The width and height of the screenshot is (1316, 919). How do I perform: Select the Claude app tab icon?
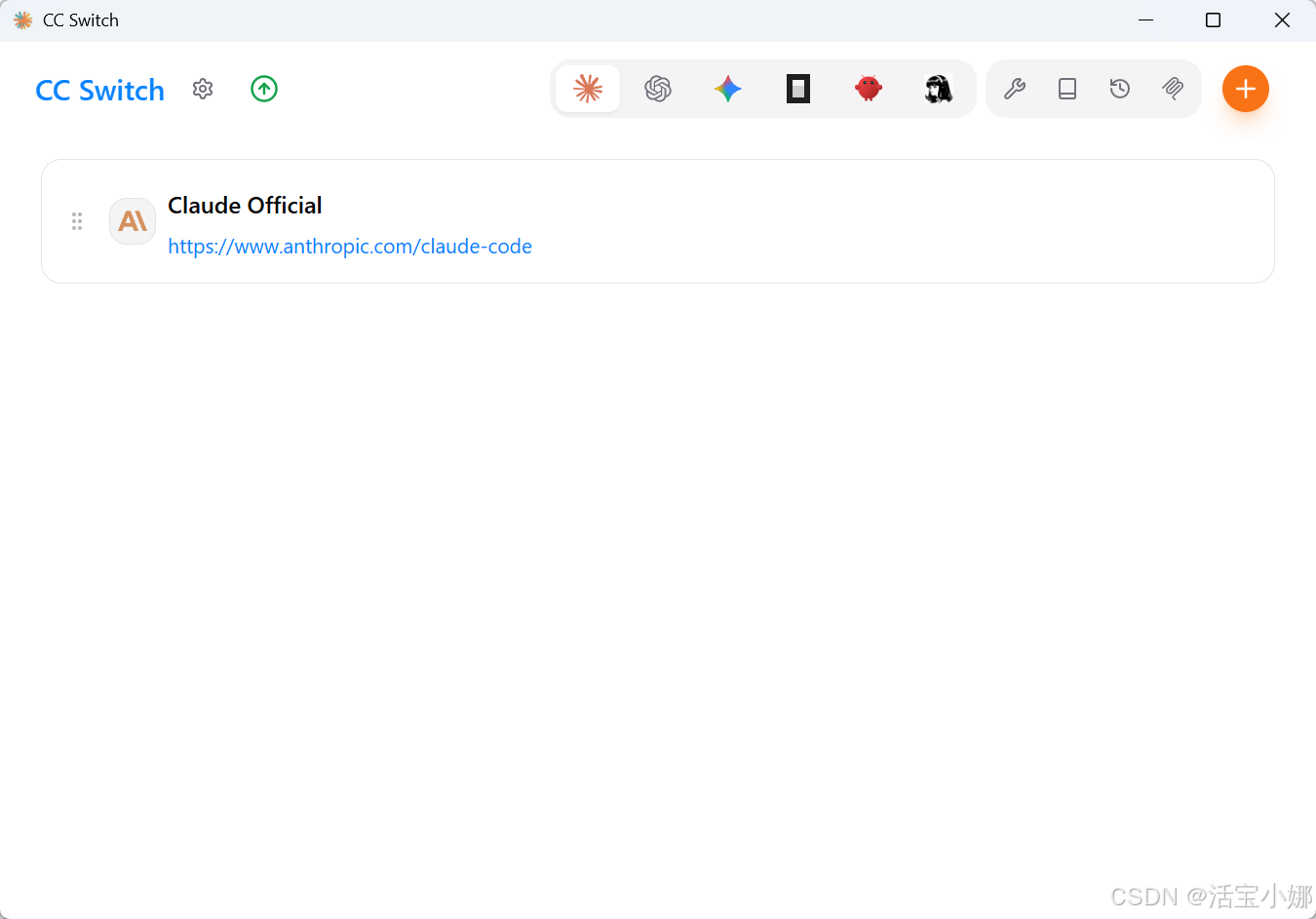[588, 89]
